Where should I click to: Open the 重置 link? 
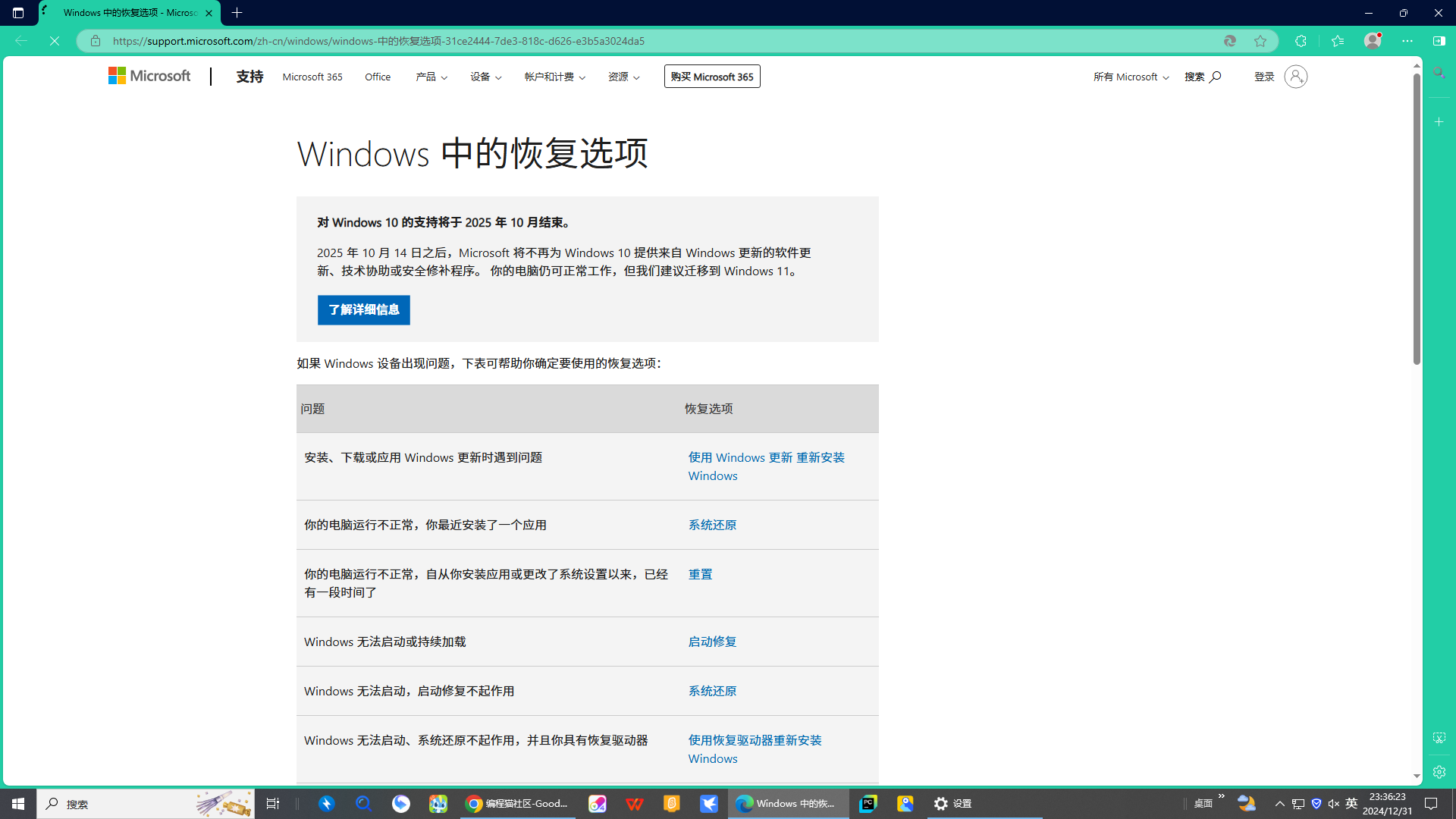(700, 574)
